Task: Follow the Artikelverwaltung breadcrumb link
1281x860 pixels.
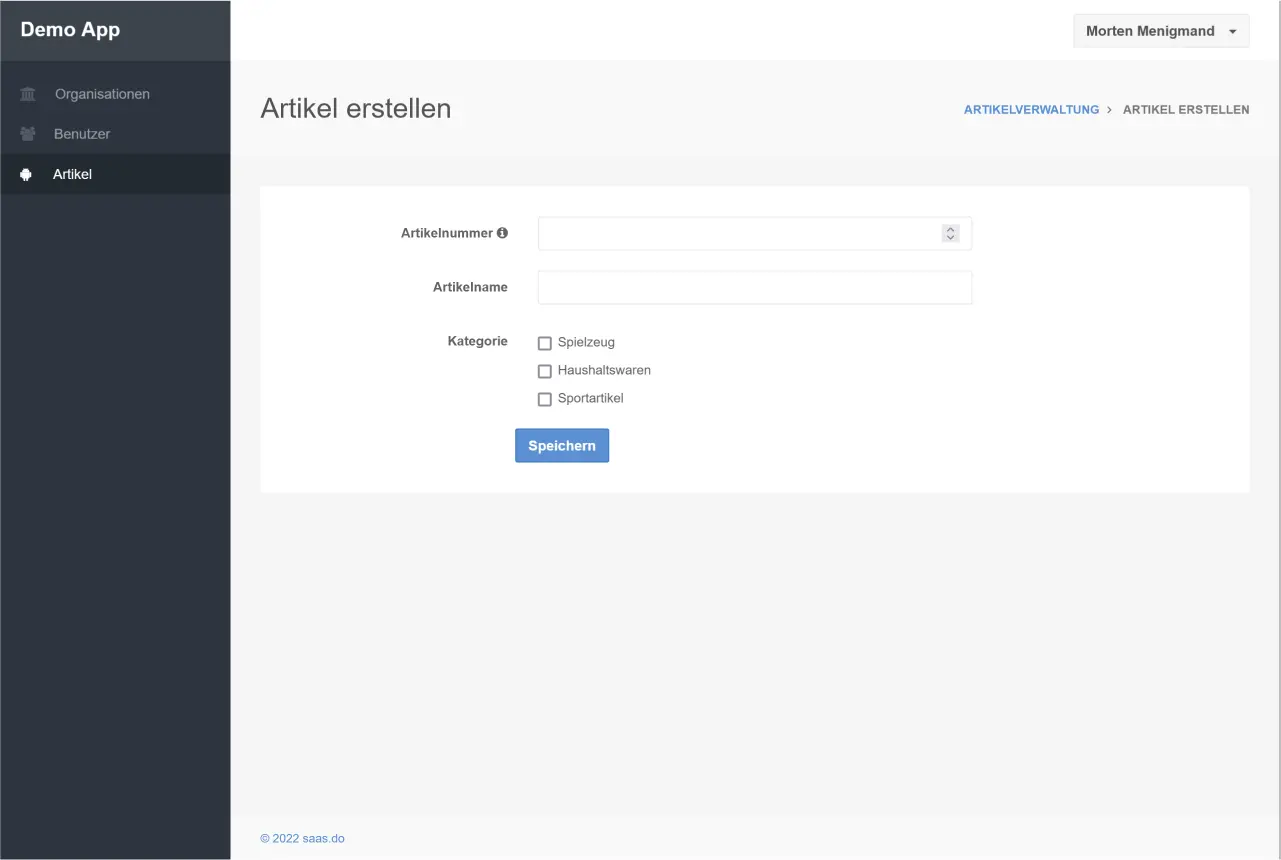Action: pos(1031,110)
